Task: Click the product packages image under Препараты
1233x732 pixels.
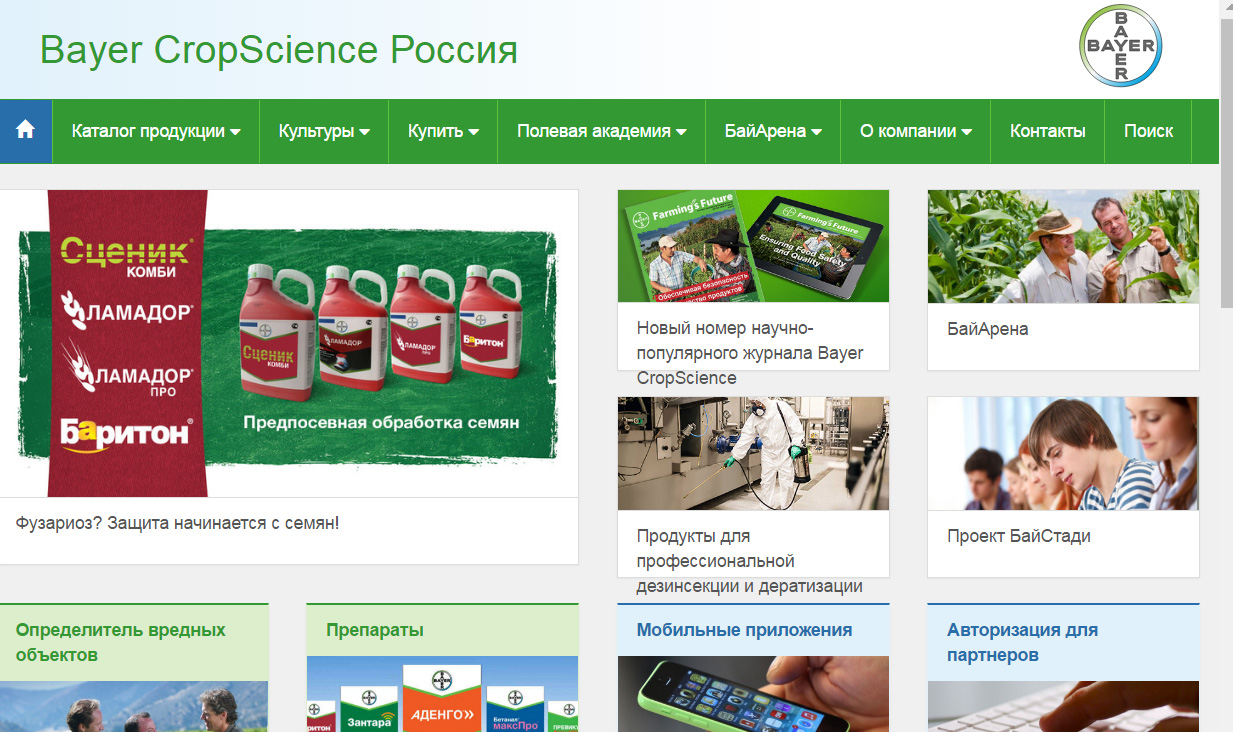Action: [x=442, y=694]
